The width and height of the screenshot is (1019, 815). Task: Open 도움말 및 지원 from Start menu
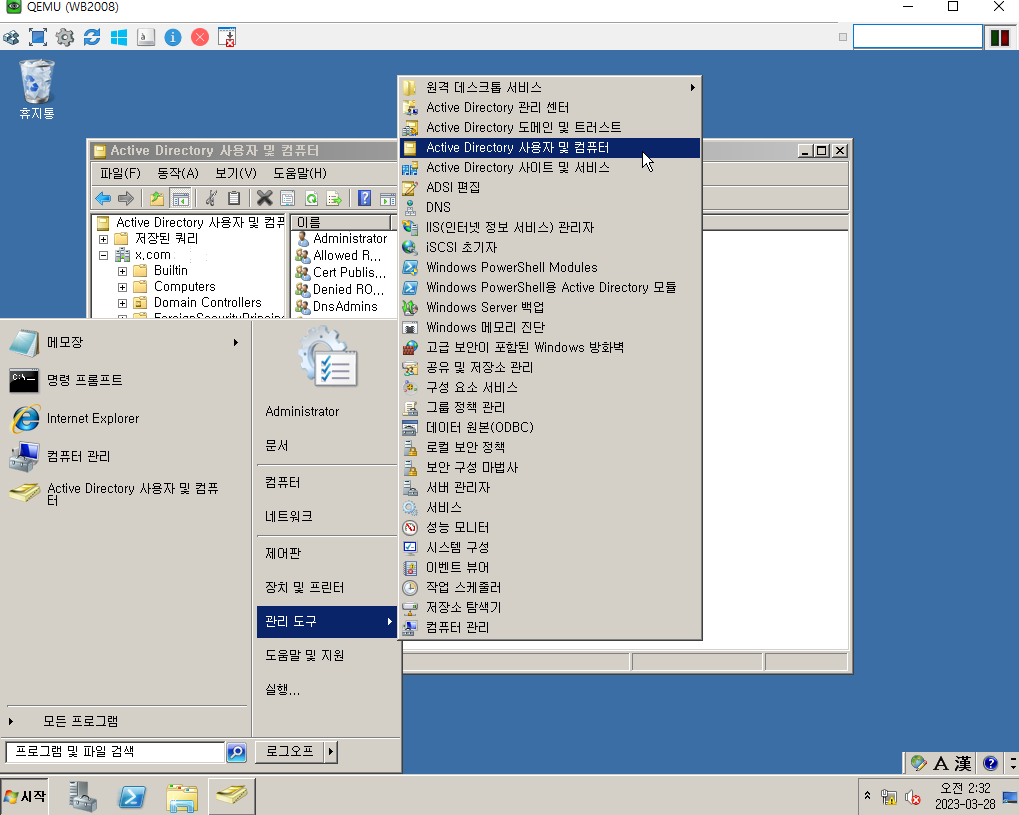point(327,655)
